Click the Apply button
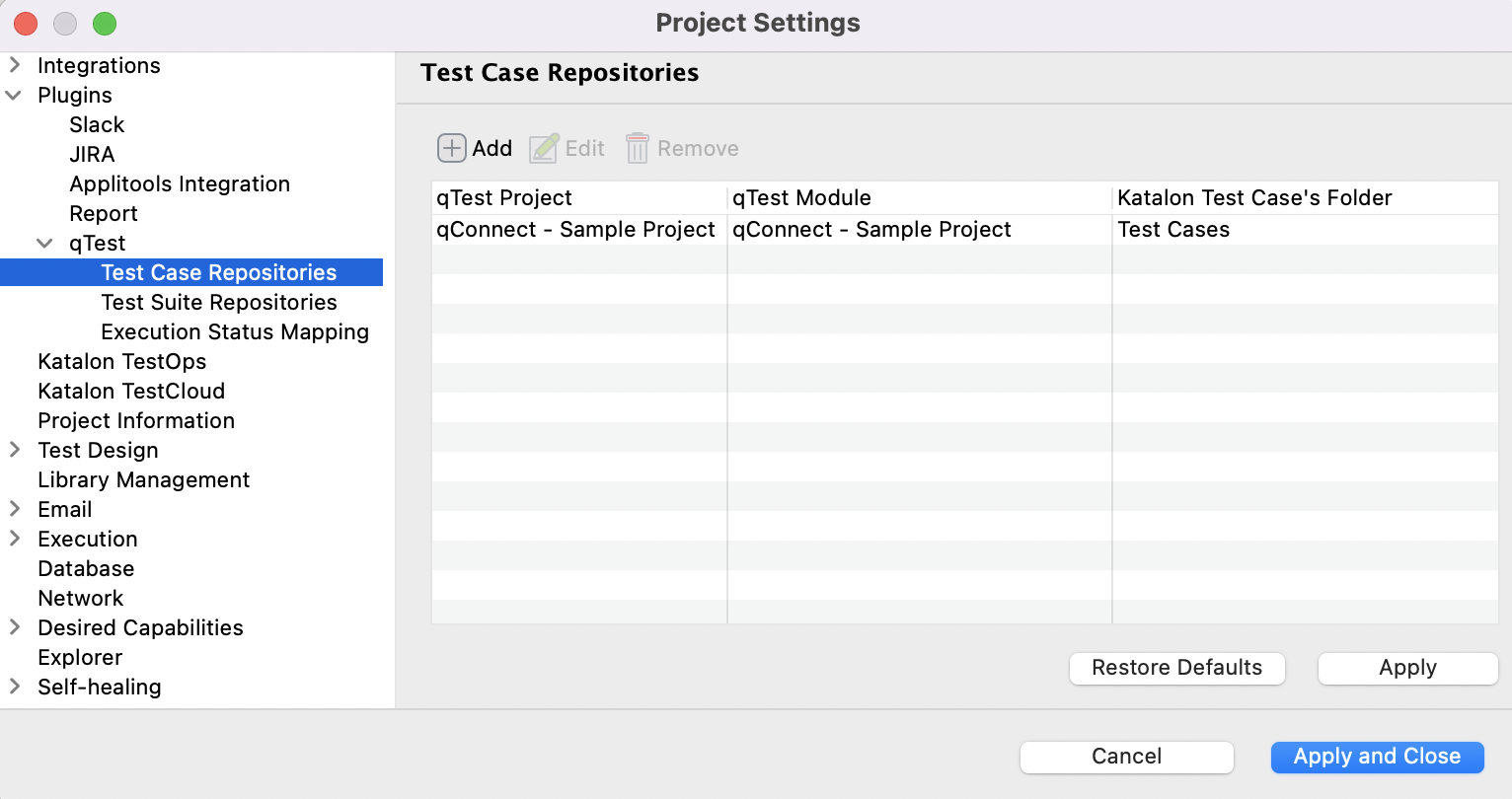The image size is (1512, 799). (x=1407, y=668)
